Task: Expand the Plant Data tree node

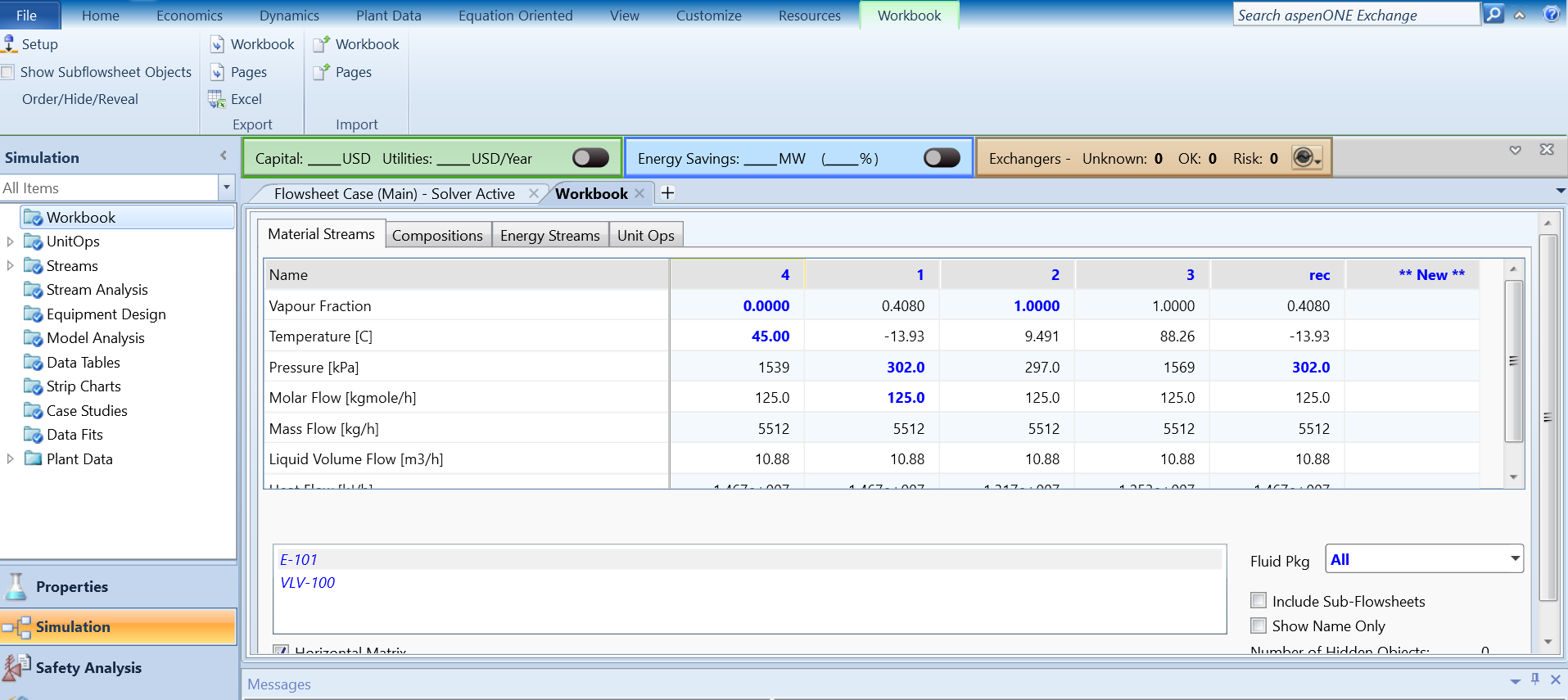Action: tap(10, 458)
